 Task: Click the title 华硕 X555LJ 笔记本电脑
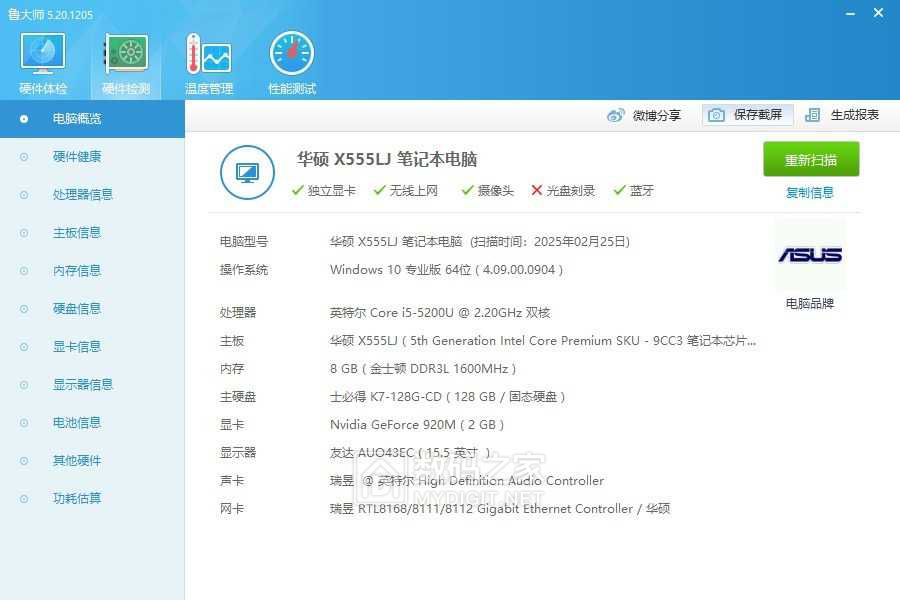[387, 159]
